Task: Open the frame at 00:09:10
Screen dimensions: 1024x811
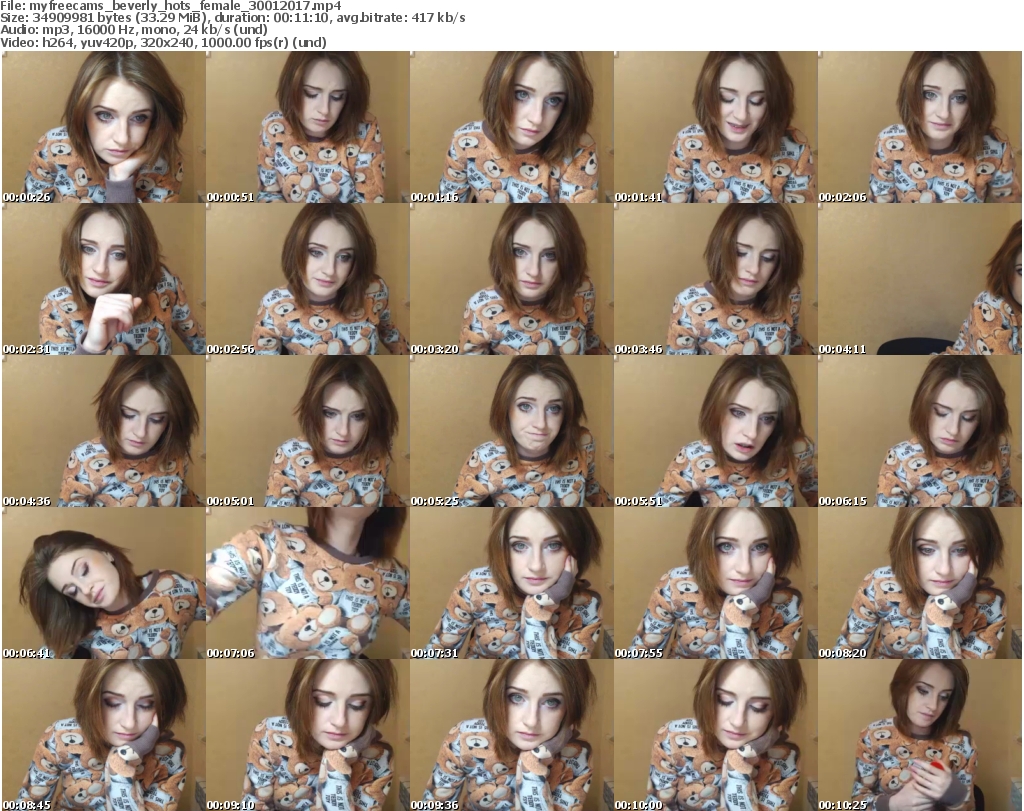Action: pos(308,735)
